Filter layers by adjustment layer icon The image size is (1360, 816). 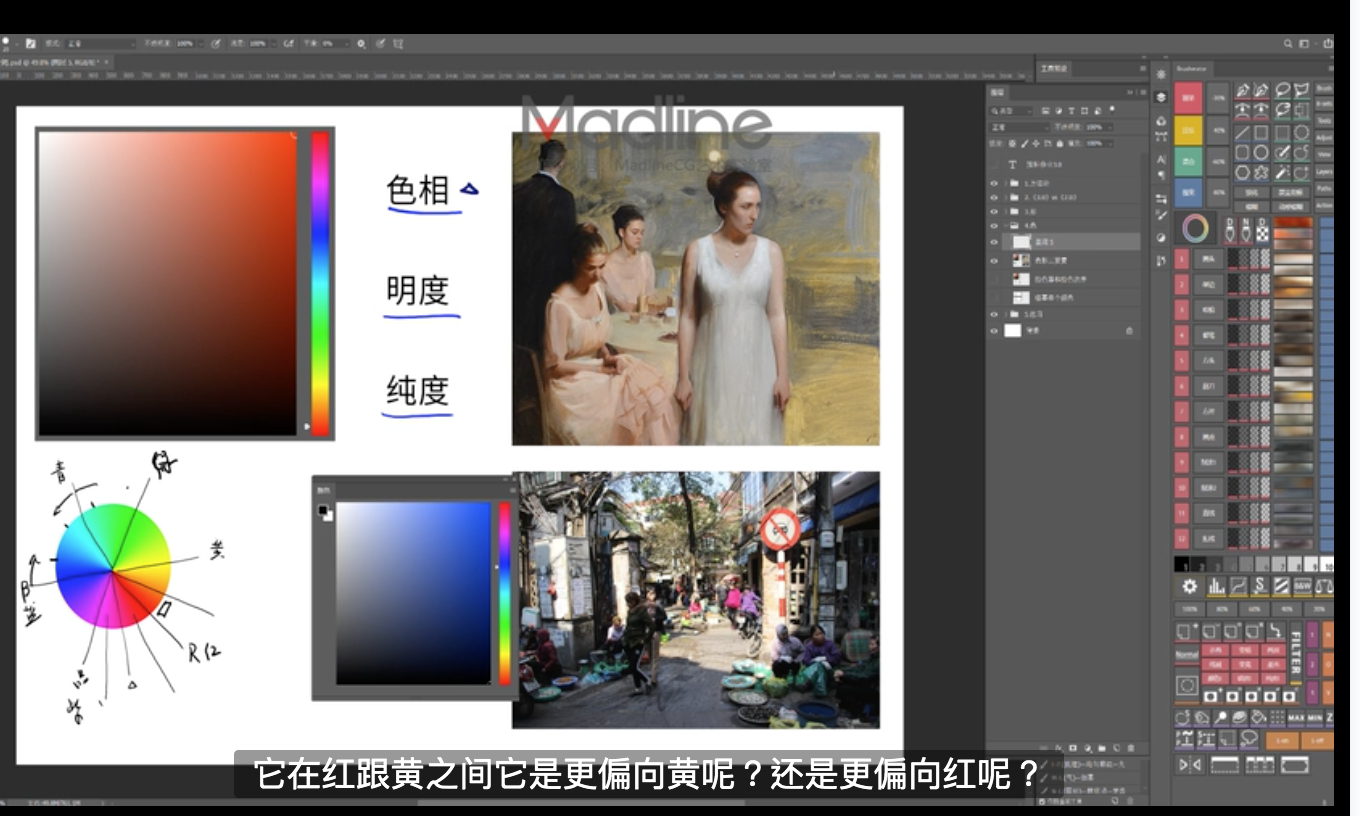pyautogui.click(x=1059, y=111)
